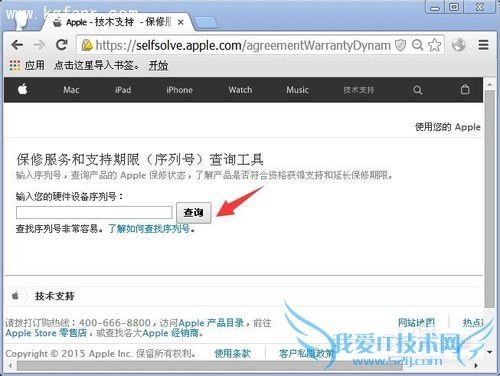This screenshot has width=500, height=376.
Task: Click the 开始 bookmark import link
Action: (158, 65)
